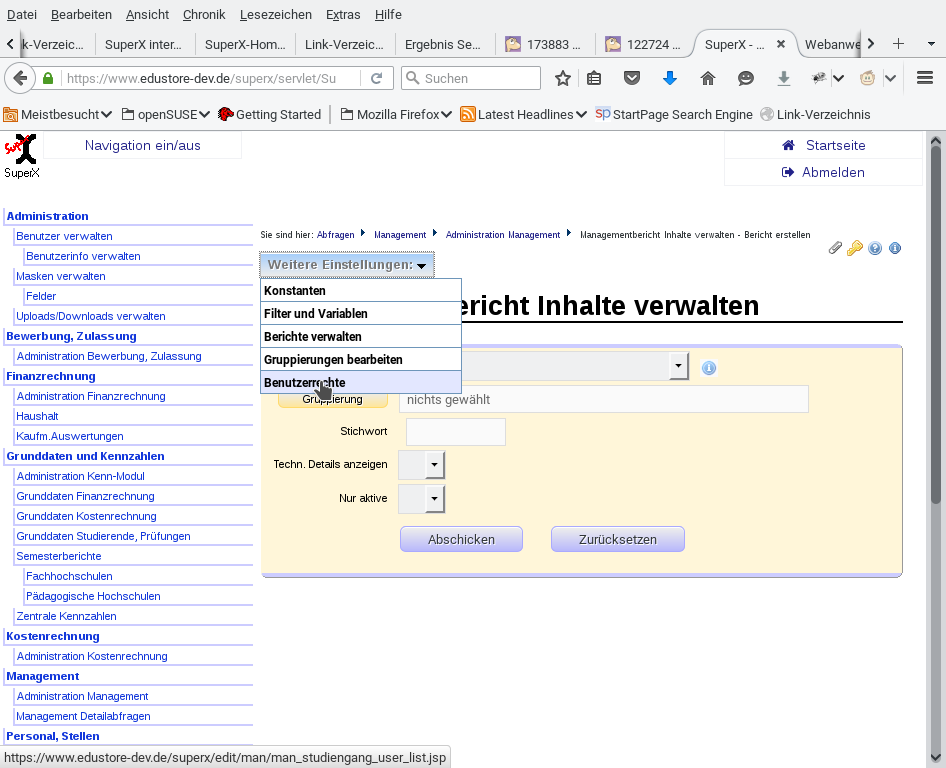Open the combo box arrow above Gruppierung

678,366
